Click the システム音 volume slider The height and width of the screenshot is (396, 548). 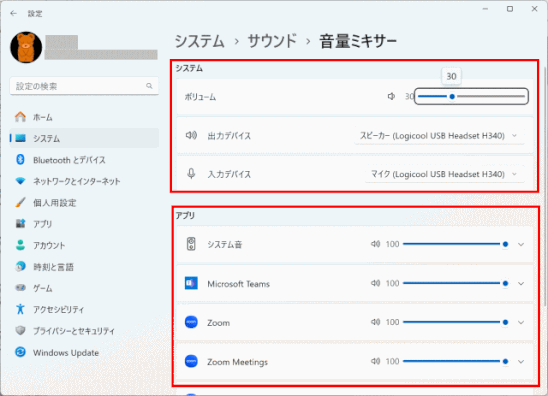pyautogui.click(x=456, y=244)
